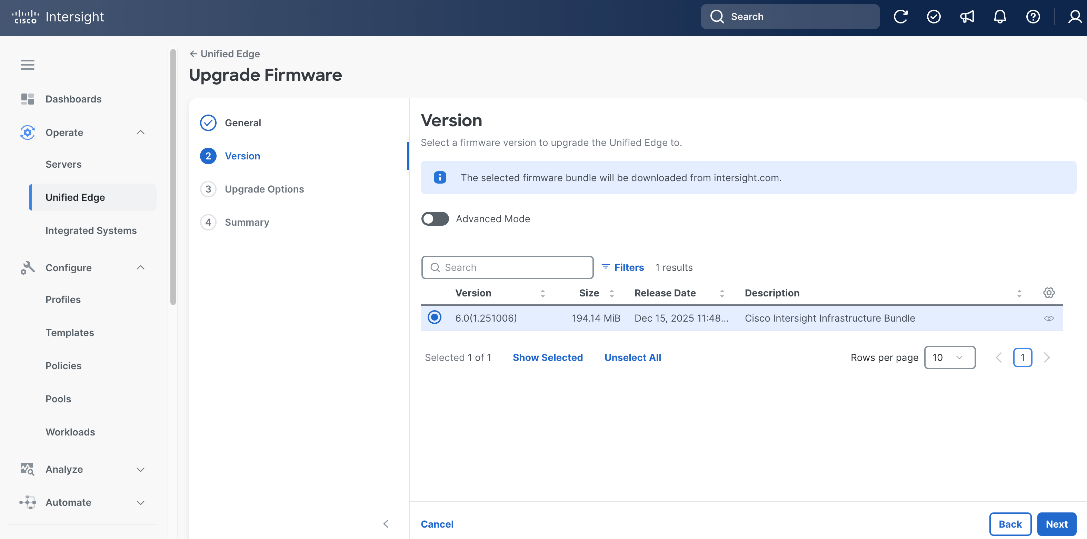
Task: Click the global Search field in header
Action: (790, 17)
